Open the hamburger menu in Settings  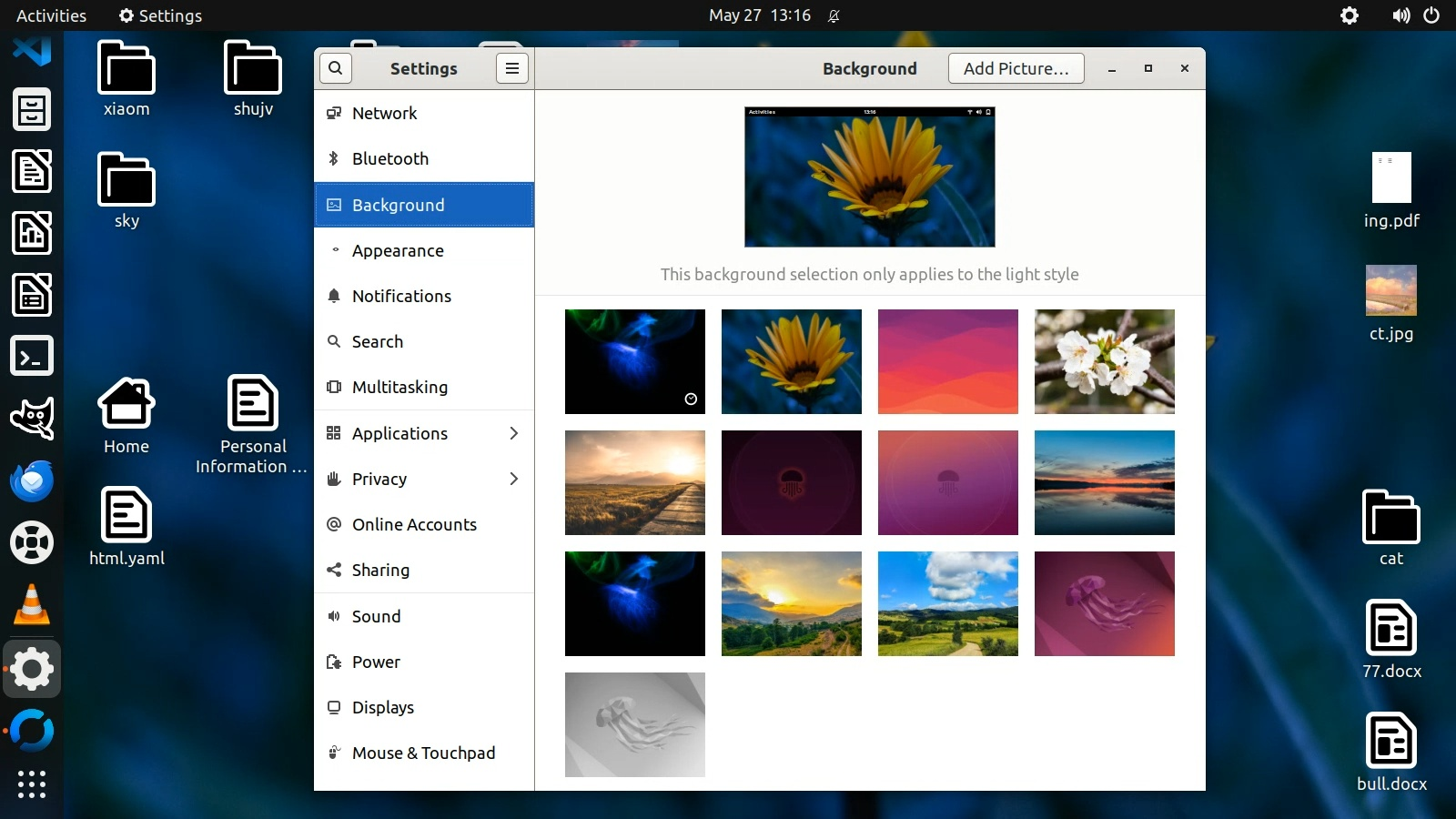[512, 68]
